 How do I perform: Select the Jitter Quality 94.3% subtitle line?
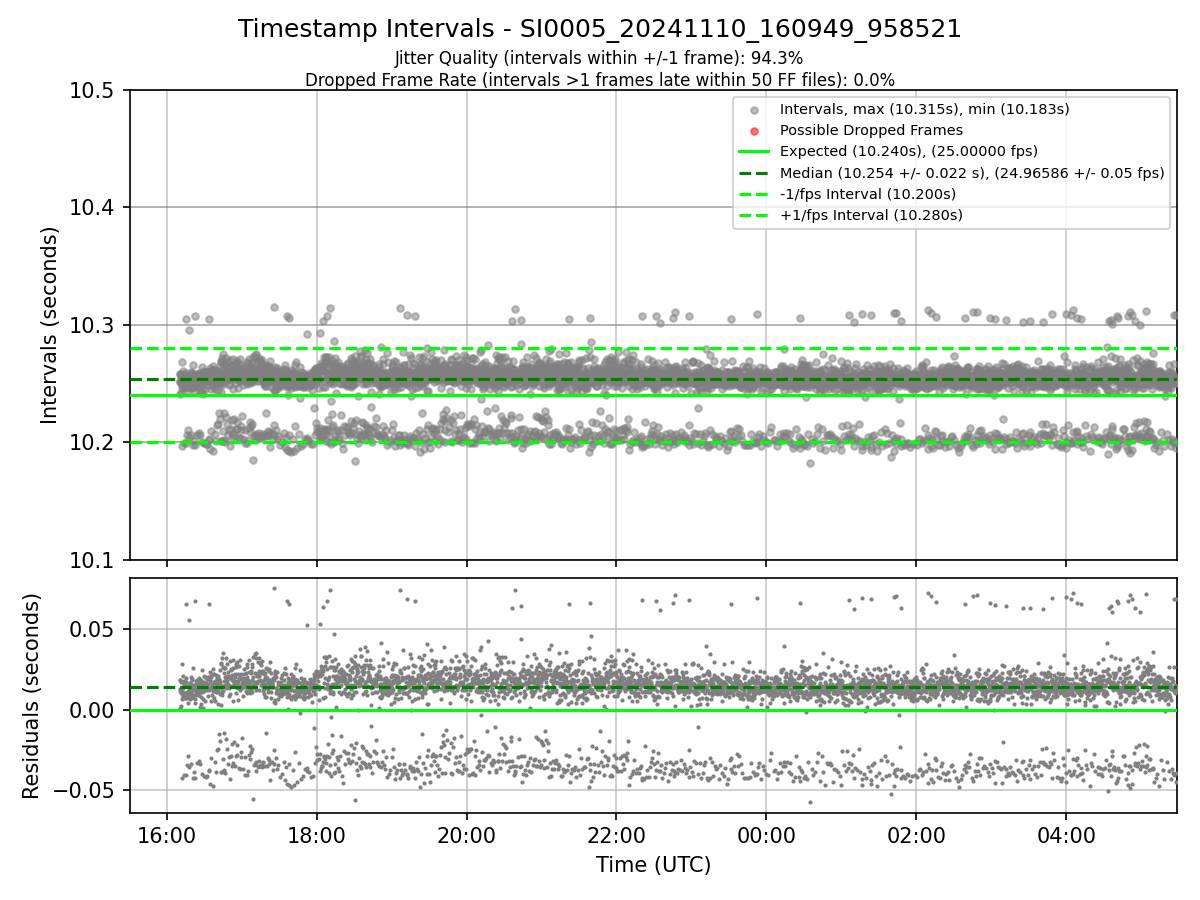[x=600, y=58]
